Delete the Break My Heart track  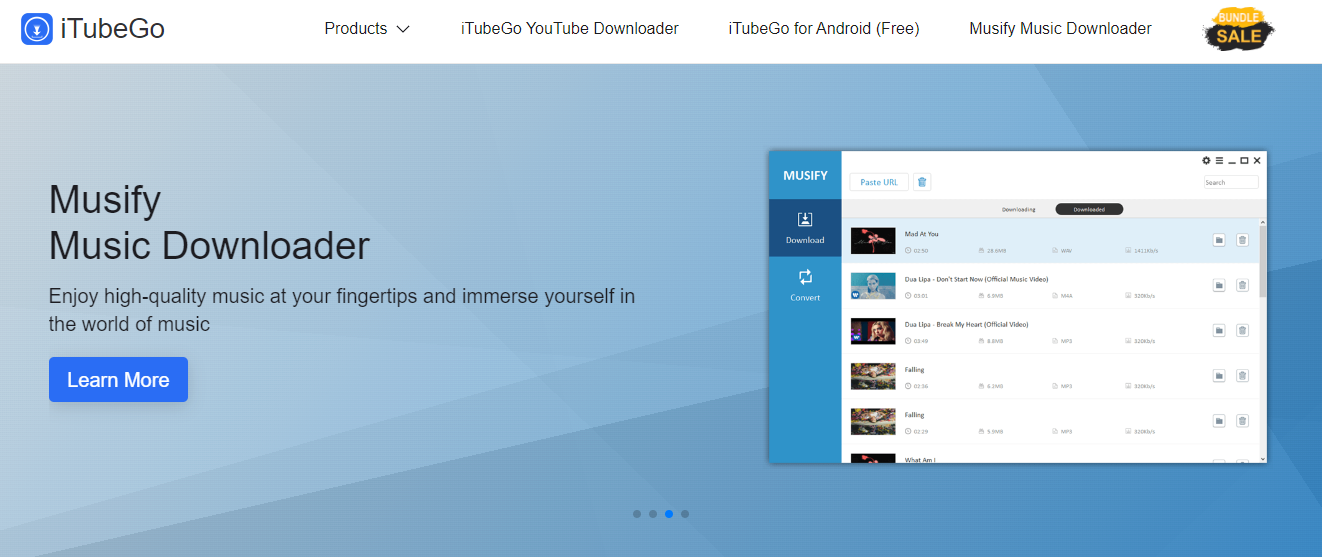tap(1242, 330)
